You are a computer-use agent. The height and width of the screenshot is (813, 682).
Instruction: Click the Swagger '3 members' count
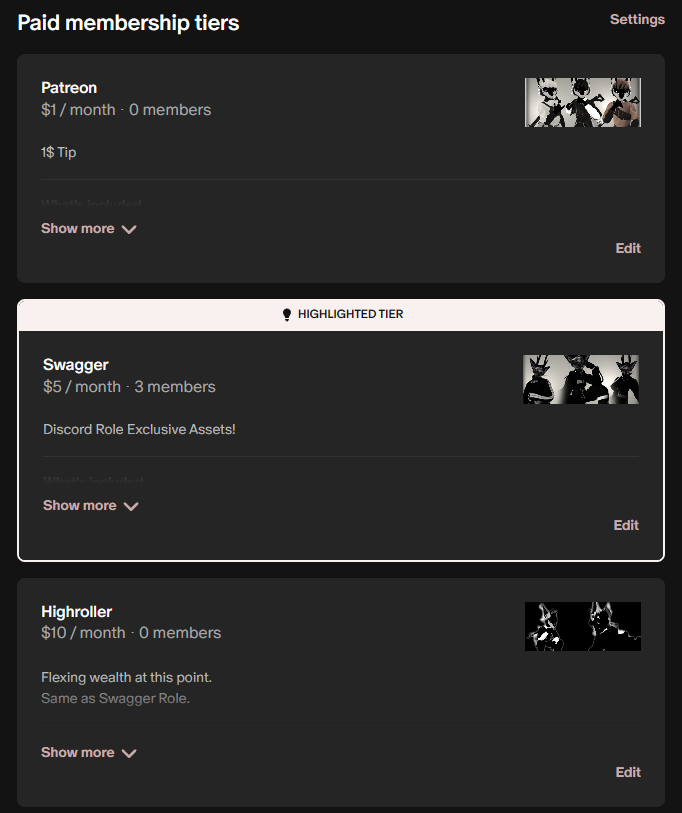pyautogui.click(x=175, y=387)
